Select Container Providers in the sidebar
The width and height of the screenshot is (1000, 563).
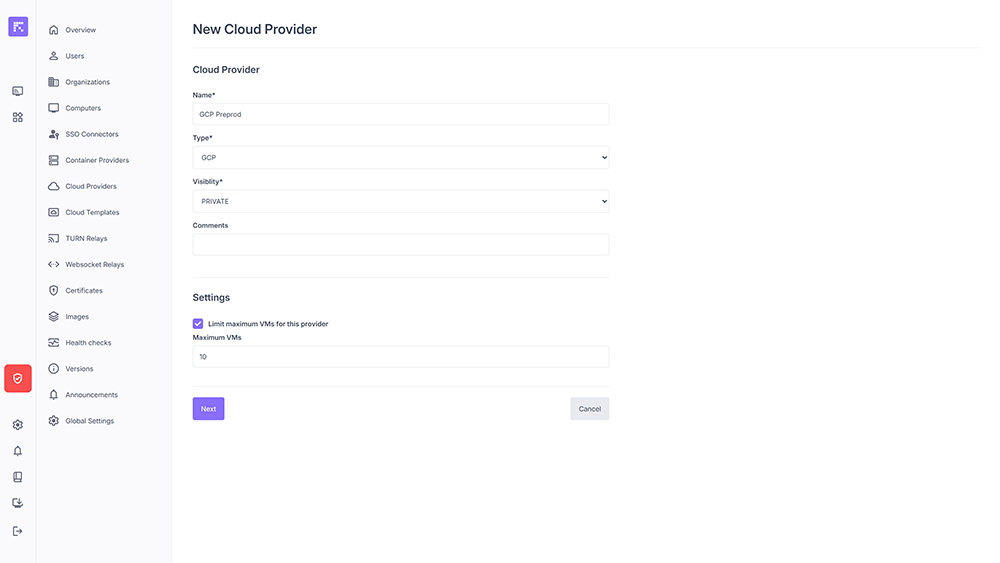tap(97, 160)
